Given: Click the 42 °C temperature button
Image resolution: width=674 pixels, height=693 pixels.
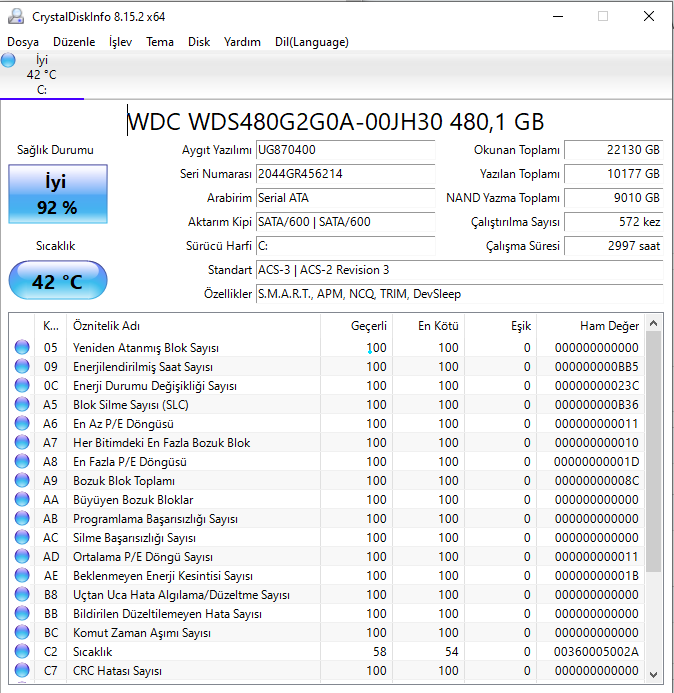Looking at the screenshot, I should click(58, 281).
